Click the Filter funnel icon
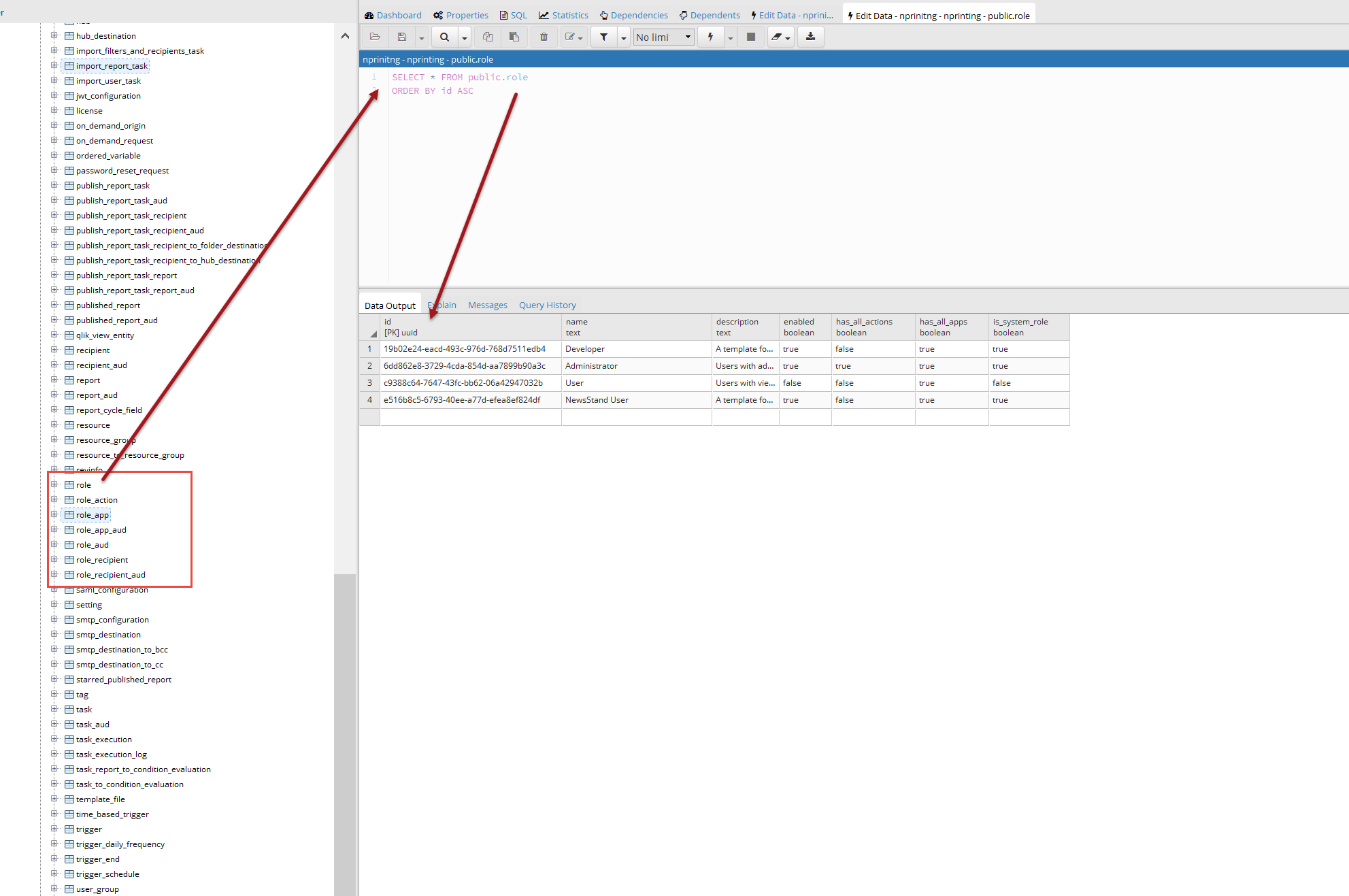 603,37
